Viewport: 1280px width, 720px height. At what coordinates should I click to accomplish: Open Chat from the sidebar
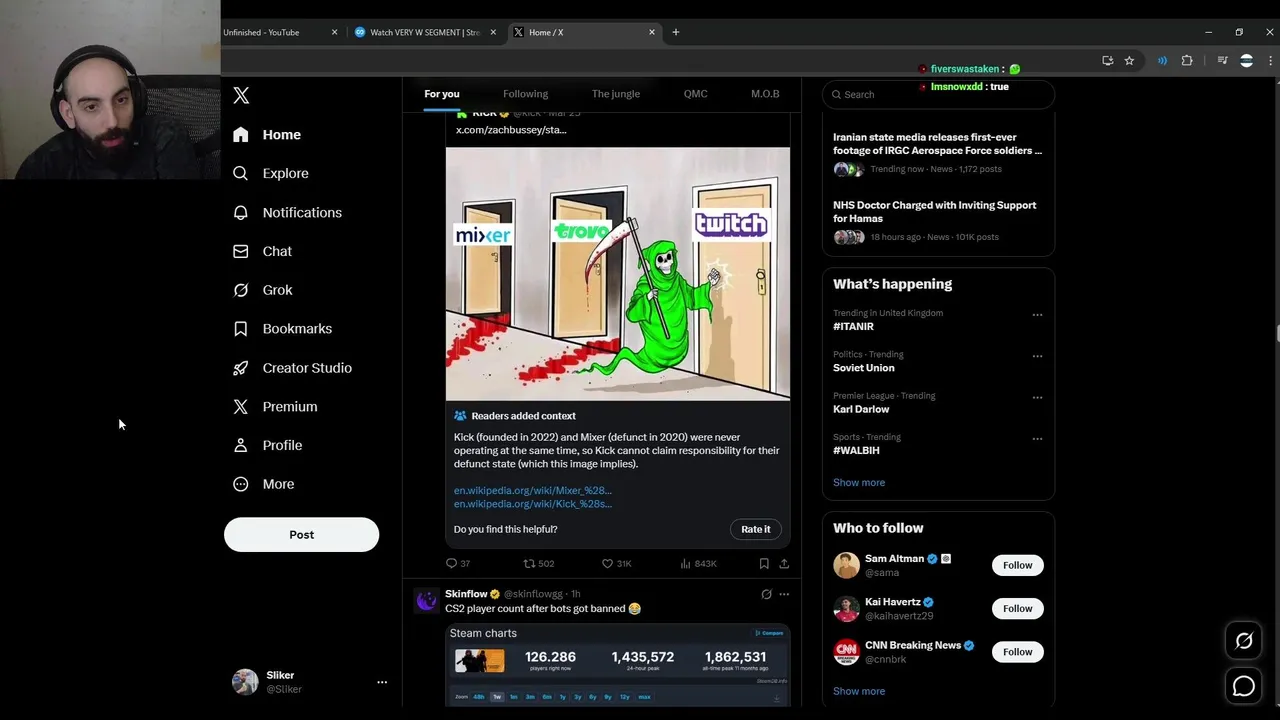click(262, 251)
